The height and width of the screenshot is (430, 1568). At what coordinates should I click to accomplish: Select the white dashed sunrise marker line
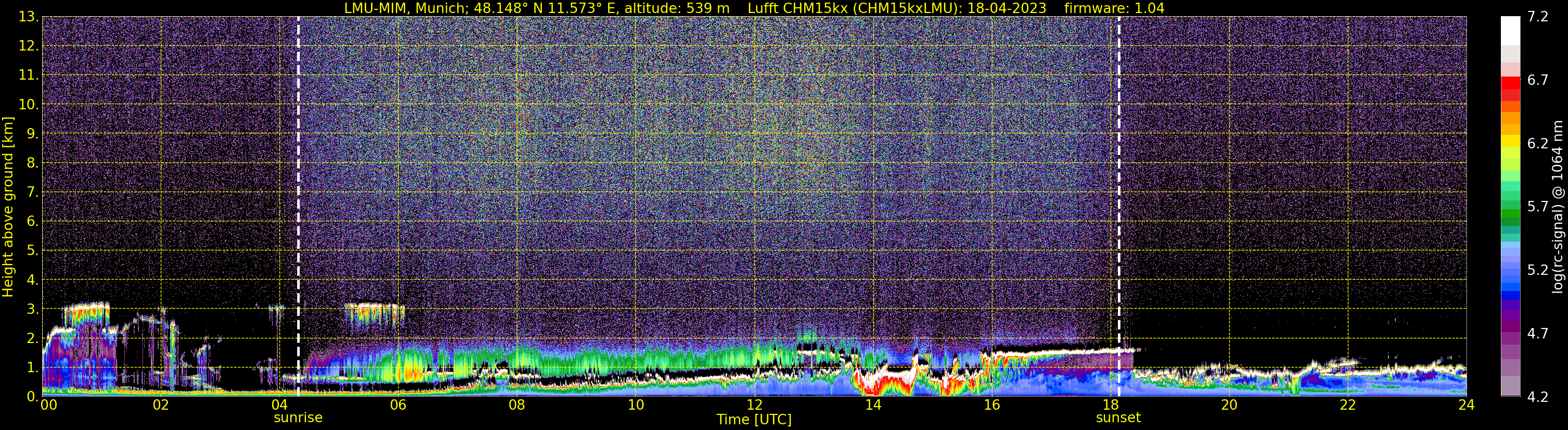click(x=298, y=206)
